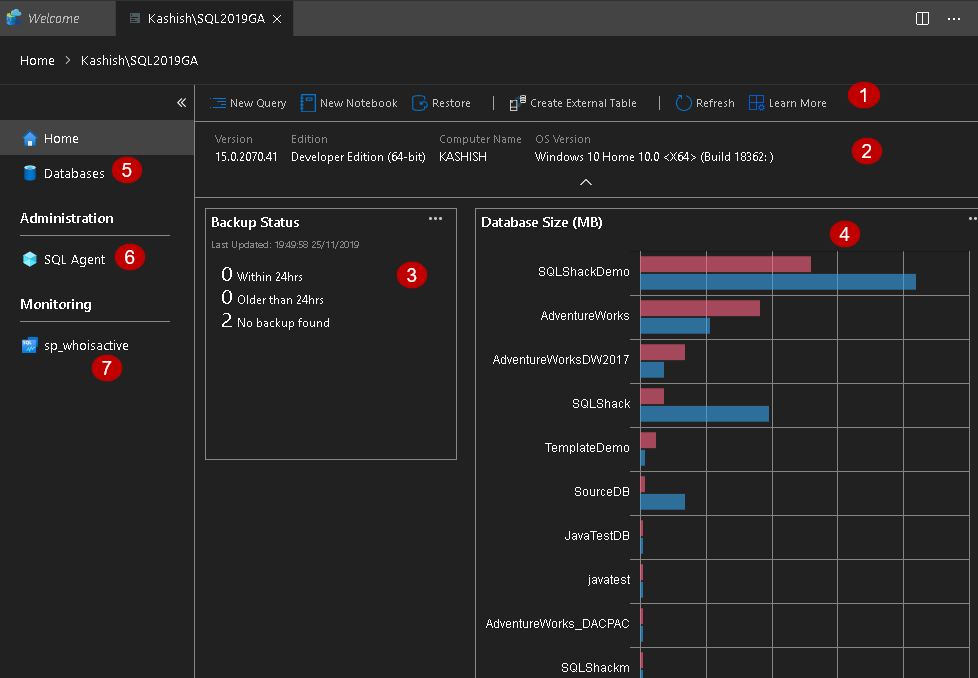Collapse the server properties section chevron

point(586,182)
